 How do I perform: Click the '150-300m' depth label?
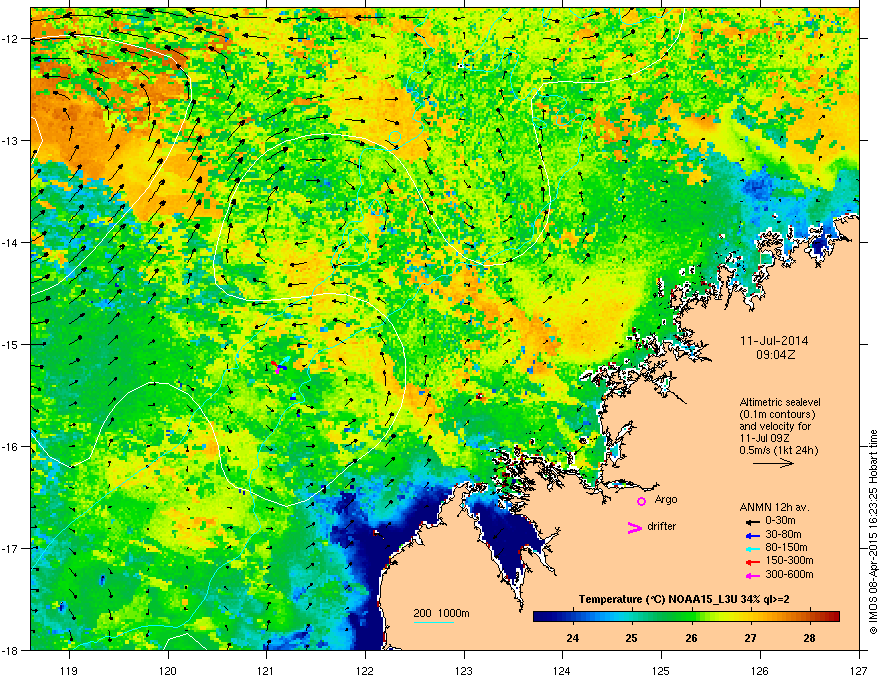click(789, 560)
